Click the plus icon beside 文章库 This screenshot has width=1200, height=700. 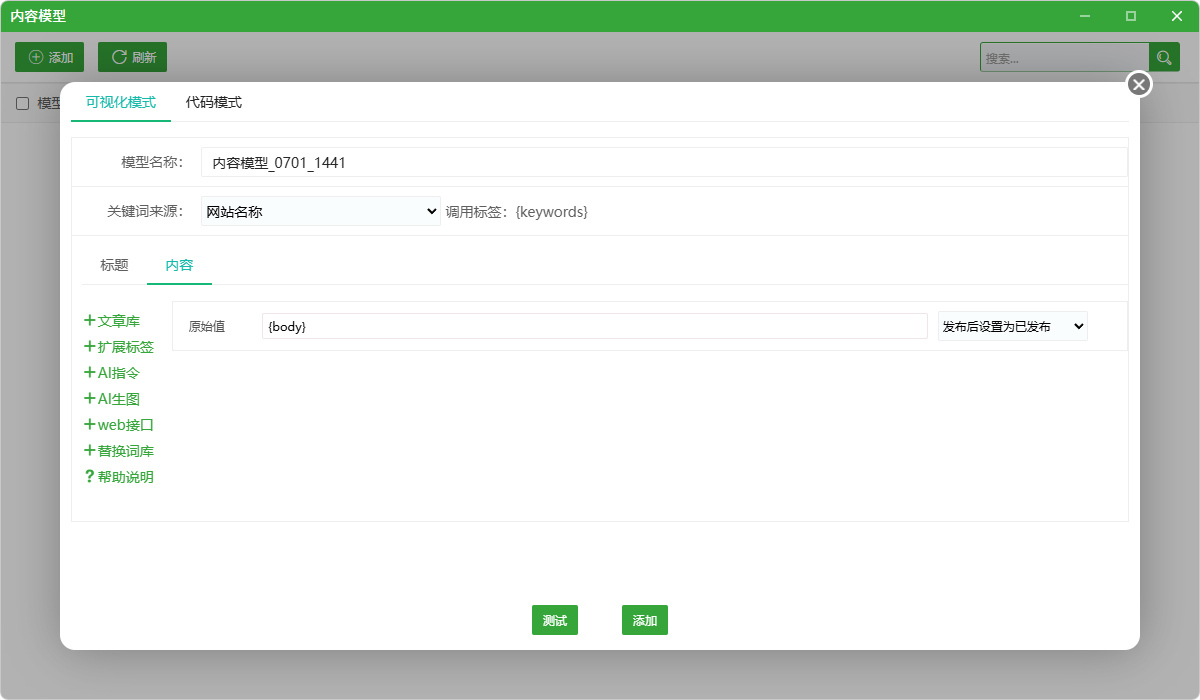(90, 320)
